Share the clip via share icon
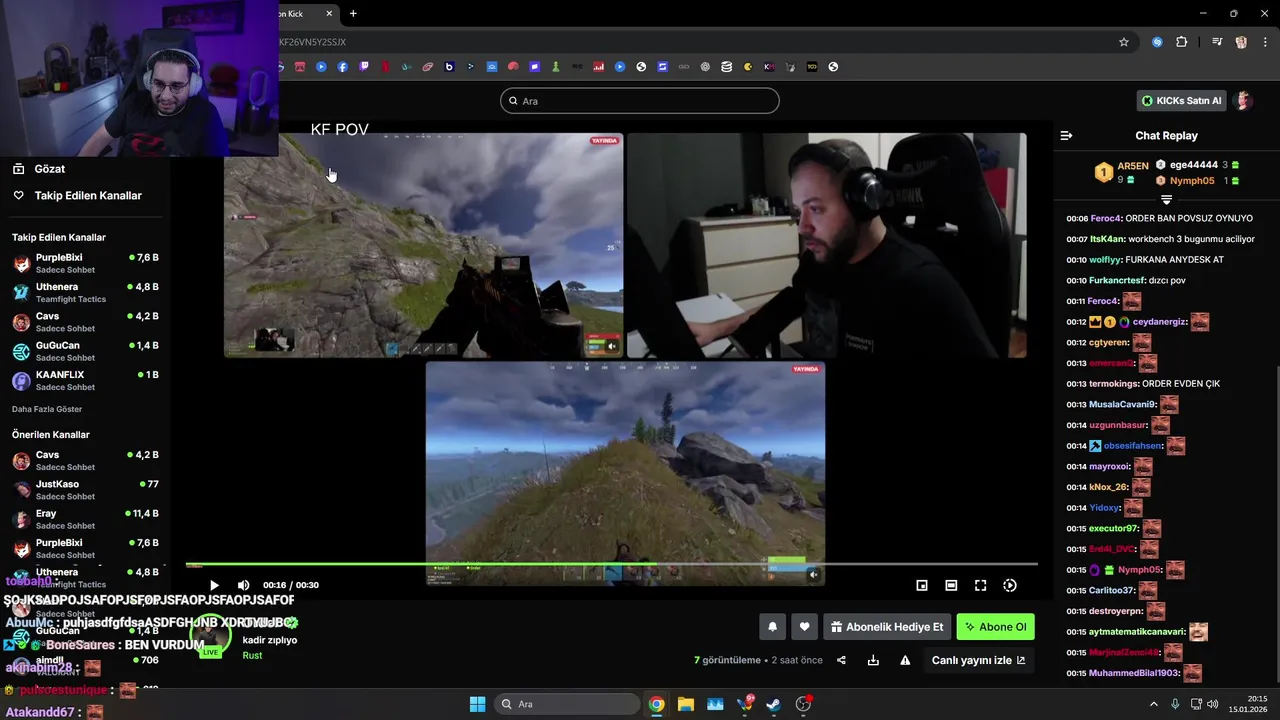Viewport: 1280px width, 720px height. pos(841,660)
